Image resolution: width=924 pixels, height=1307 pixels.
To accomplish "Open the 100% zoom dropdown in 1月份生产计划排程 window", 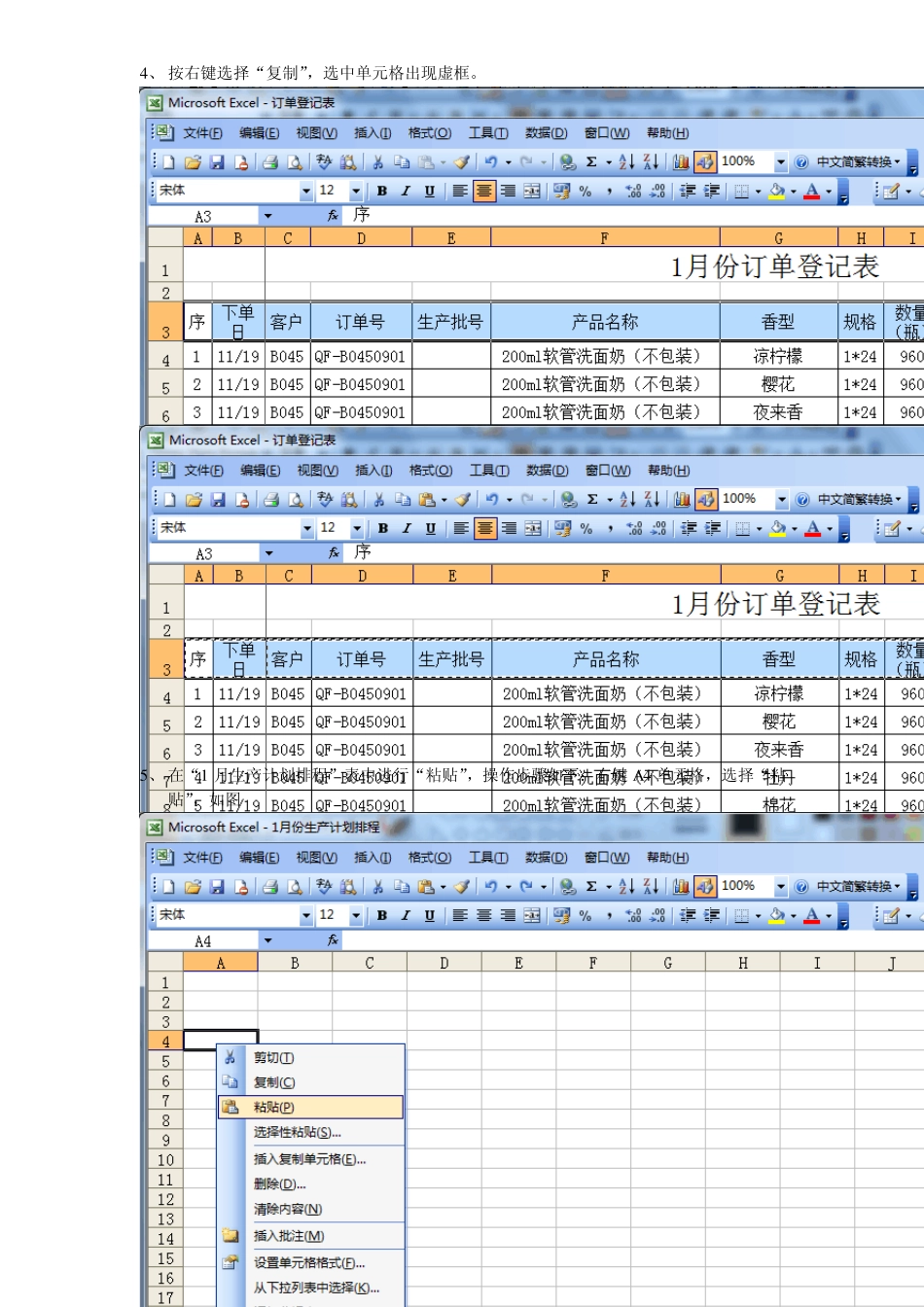I will (780, 886).
